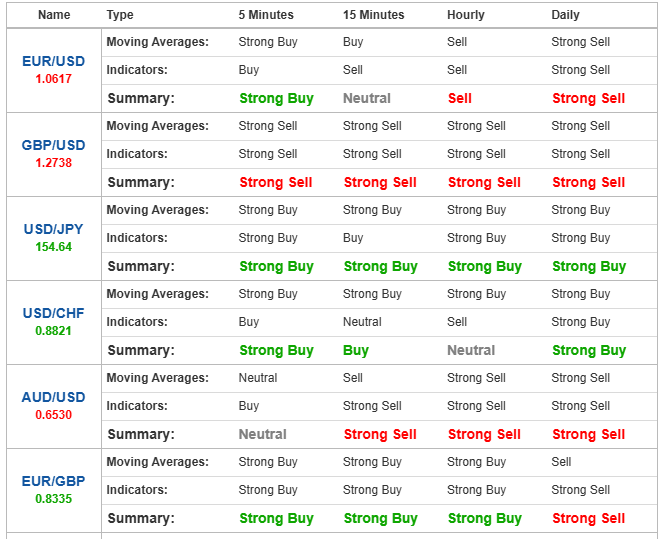Click the USD/JPY price 154.64

pos(54,247)
